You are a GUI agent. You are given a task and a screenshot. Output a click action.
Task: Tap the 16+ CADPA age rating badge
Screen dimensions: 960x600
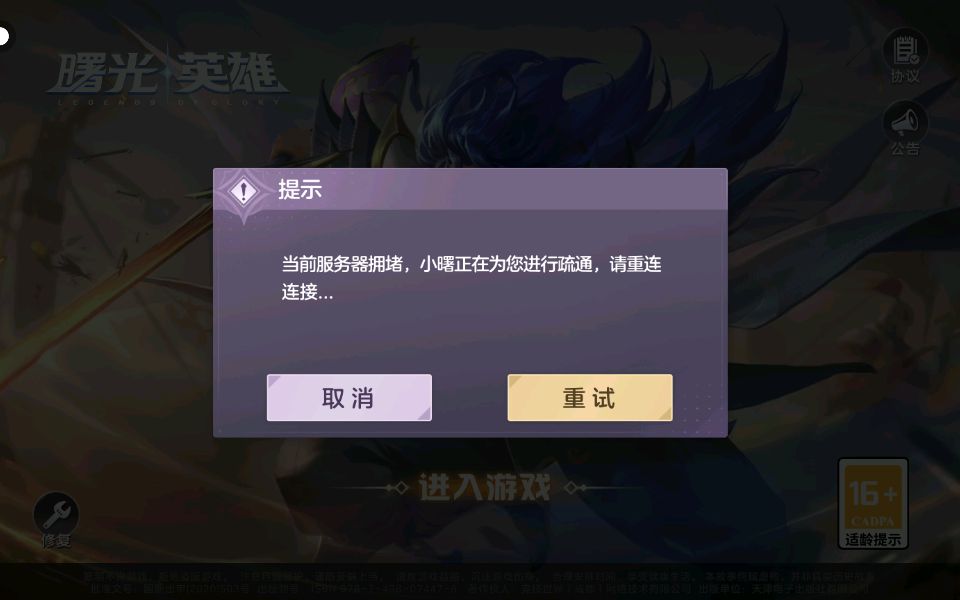873,503
